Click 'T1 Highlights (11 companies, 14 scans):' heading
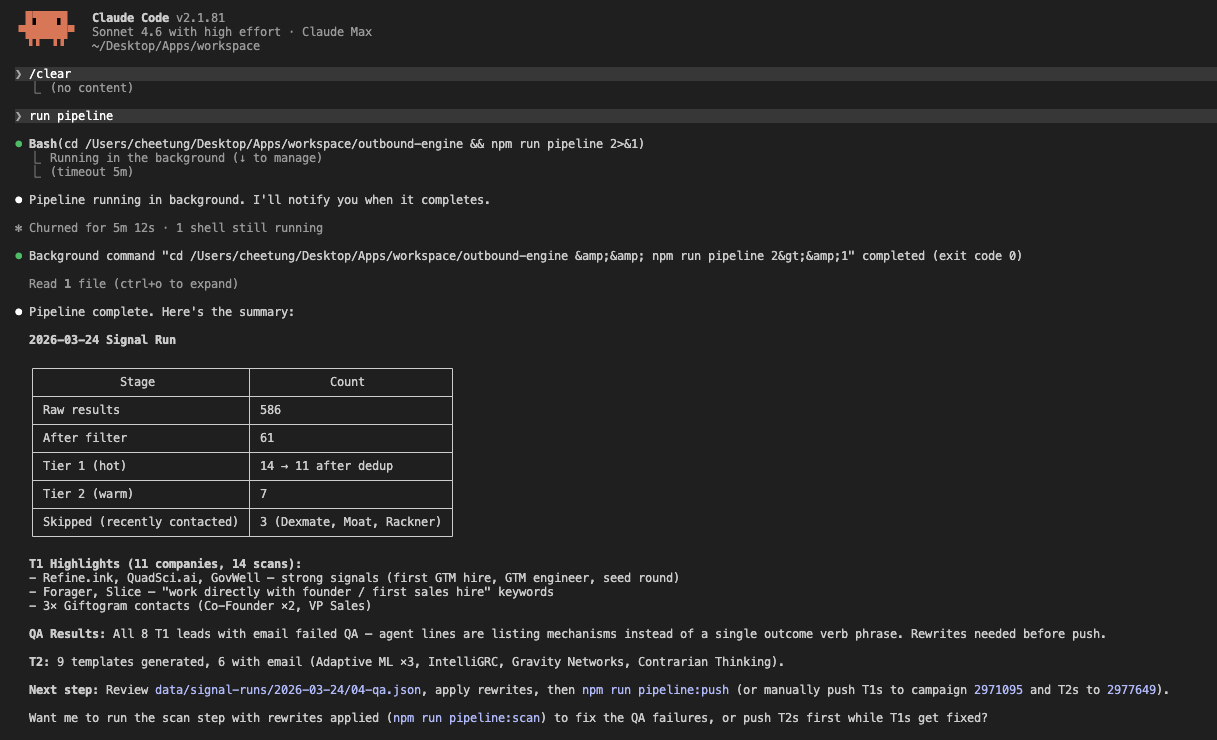 tap(165, 564)
